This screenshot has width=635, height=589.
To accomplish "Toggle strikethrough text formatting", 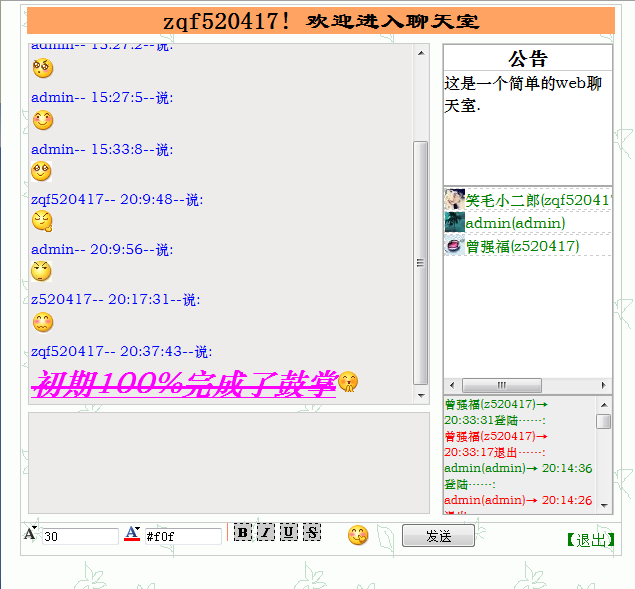I will point(312,532).
